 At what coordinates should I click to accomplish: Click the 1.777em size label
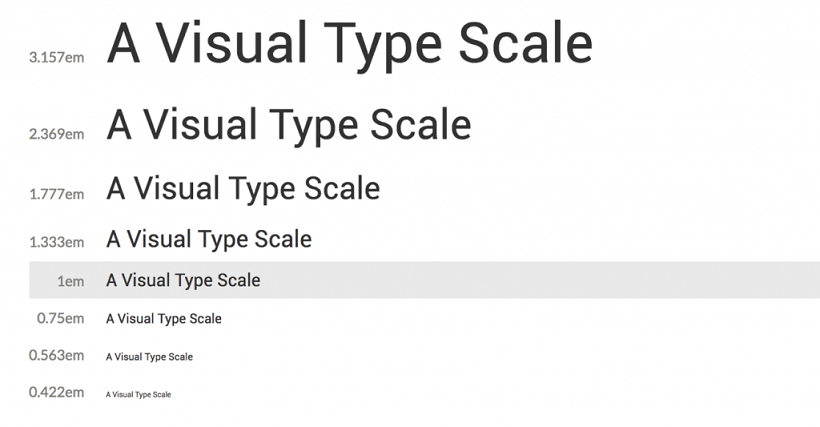(x=57, y=194)
